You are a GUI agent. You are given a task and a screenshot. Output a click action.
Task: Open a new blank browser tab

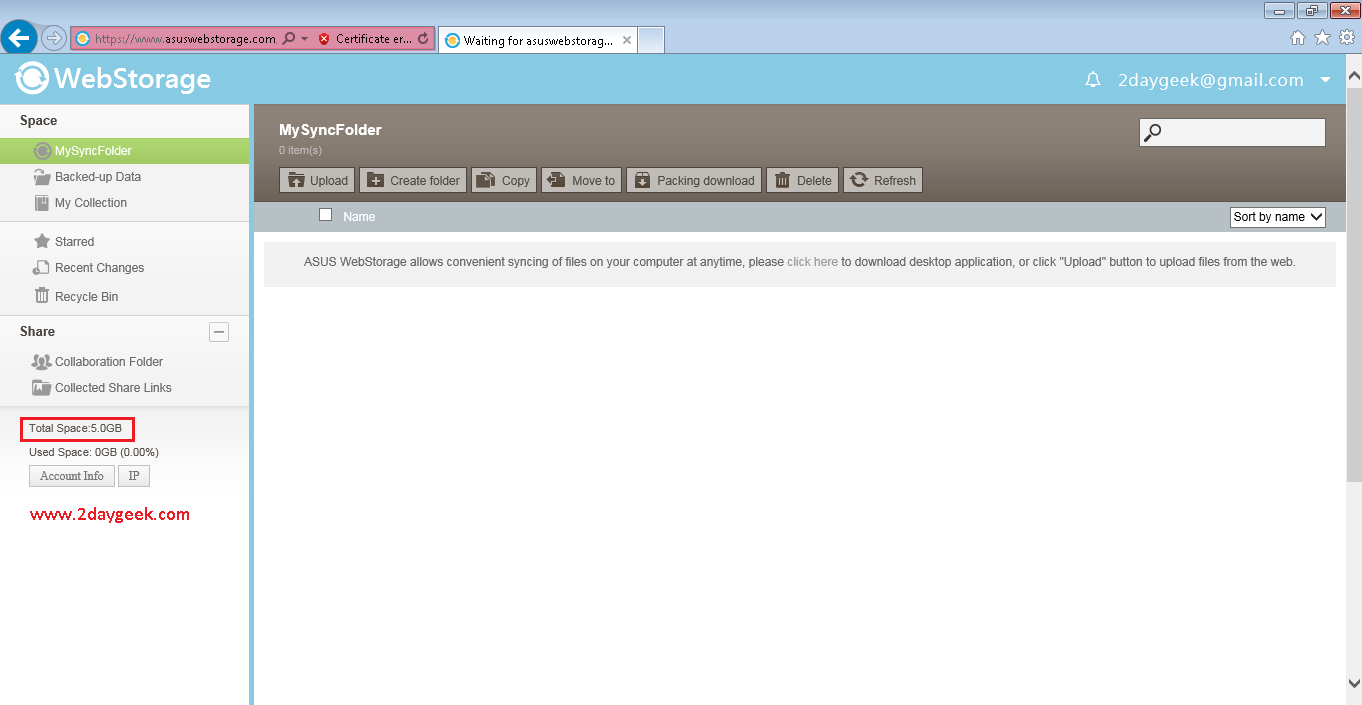pyautogui.click(x=651, y=41)
